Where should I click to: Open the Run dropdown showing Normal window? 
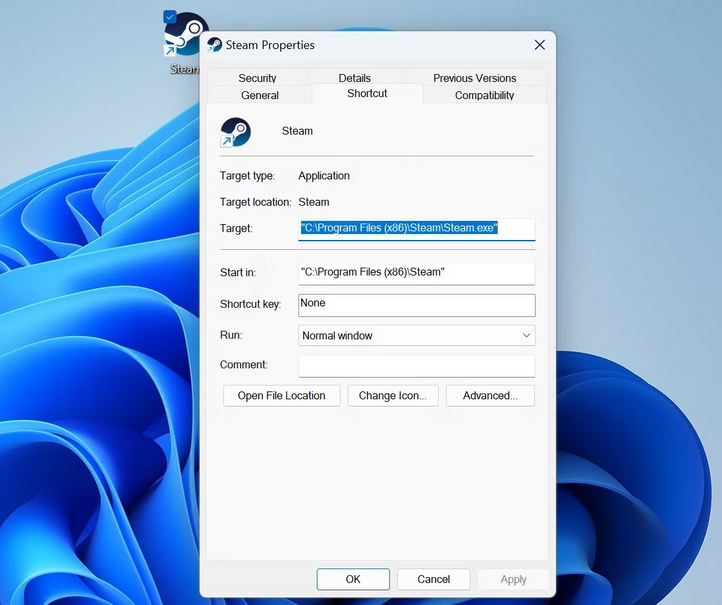click(x=417, y=336)
